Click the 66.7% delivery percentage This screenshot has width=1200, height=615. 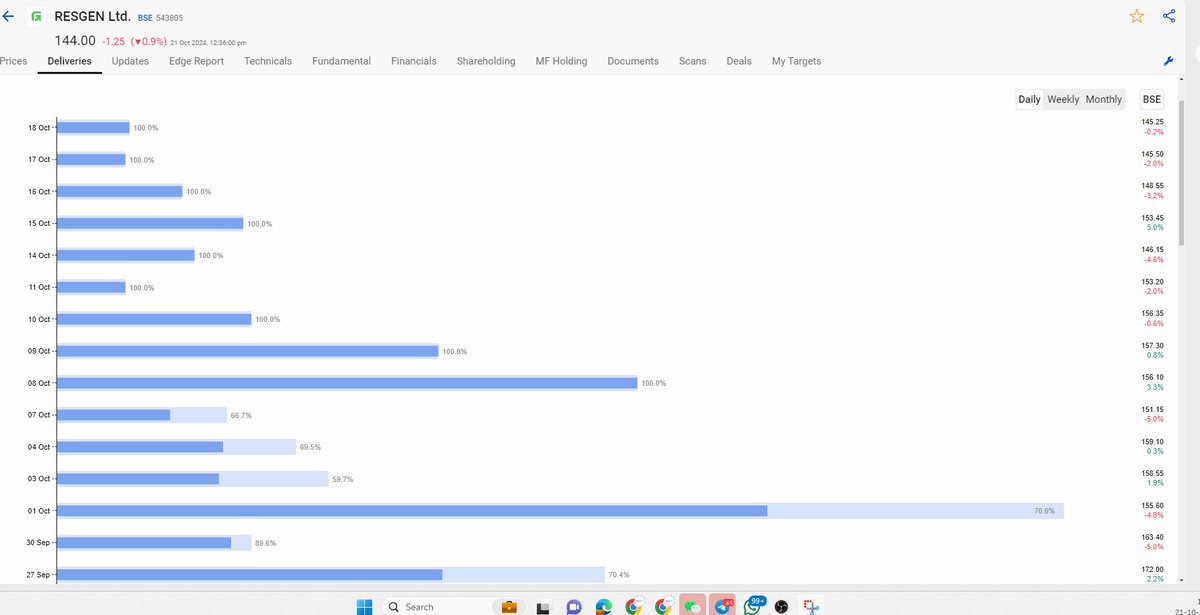coord(243,415)
